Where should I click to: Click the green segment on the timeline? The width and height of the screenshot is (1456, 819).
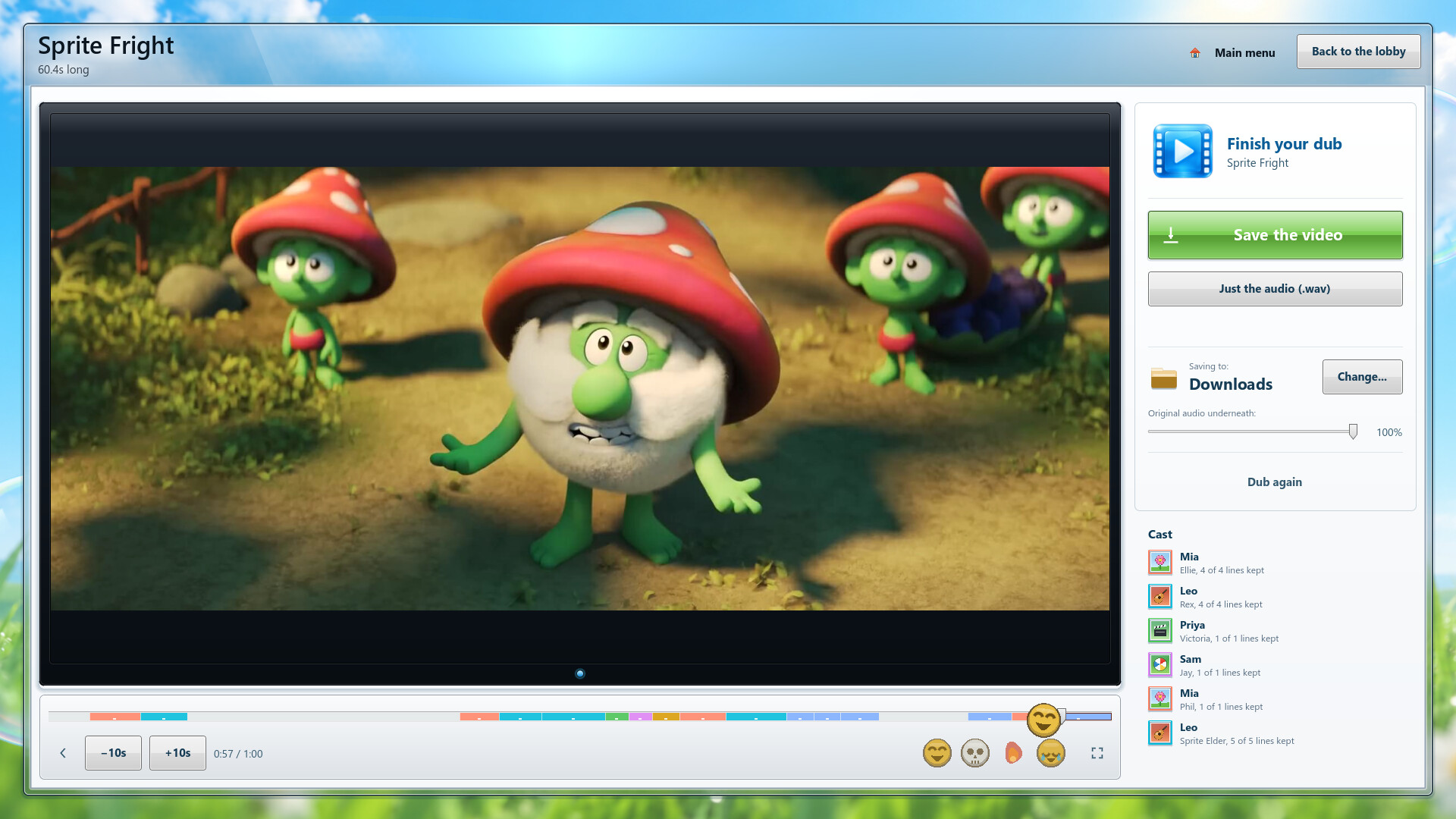[x=617, y=717]
